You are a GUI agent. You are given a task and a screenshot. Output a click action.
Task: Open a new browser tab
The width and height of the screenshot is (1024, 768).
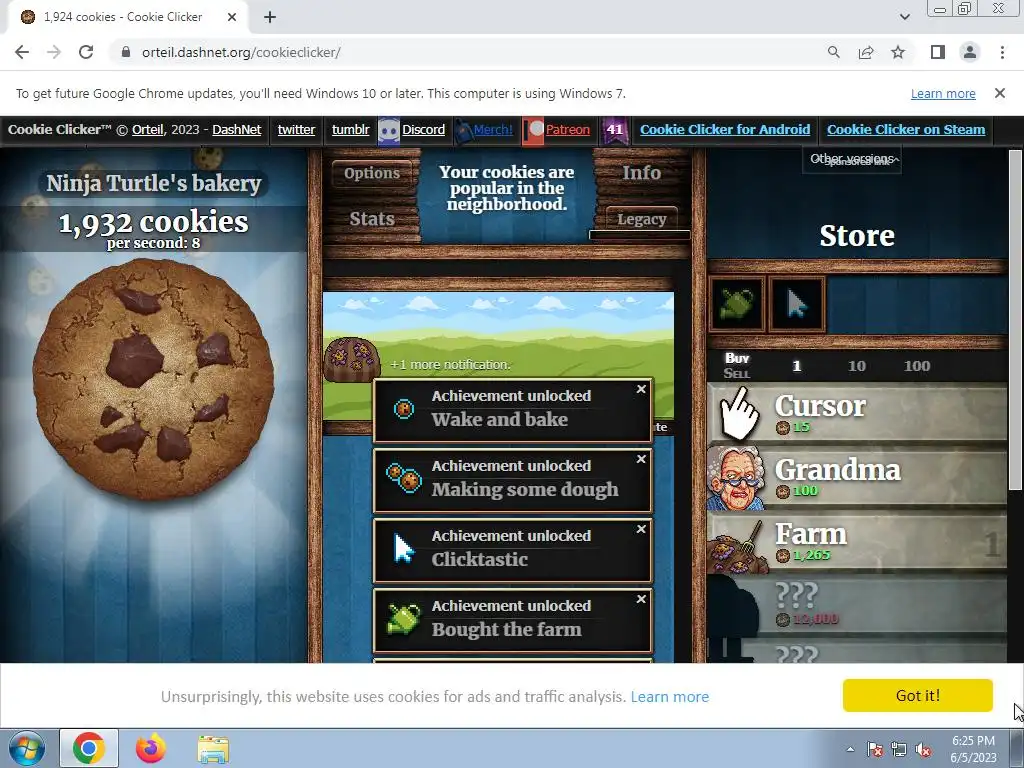(x=270, y=17)
